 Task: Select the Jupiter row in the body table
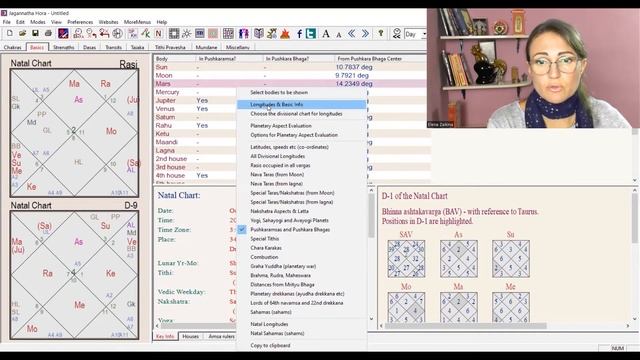(x=195, y=100)
